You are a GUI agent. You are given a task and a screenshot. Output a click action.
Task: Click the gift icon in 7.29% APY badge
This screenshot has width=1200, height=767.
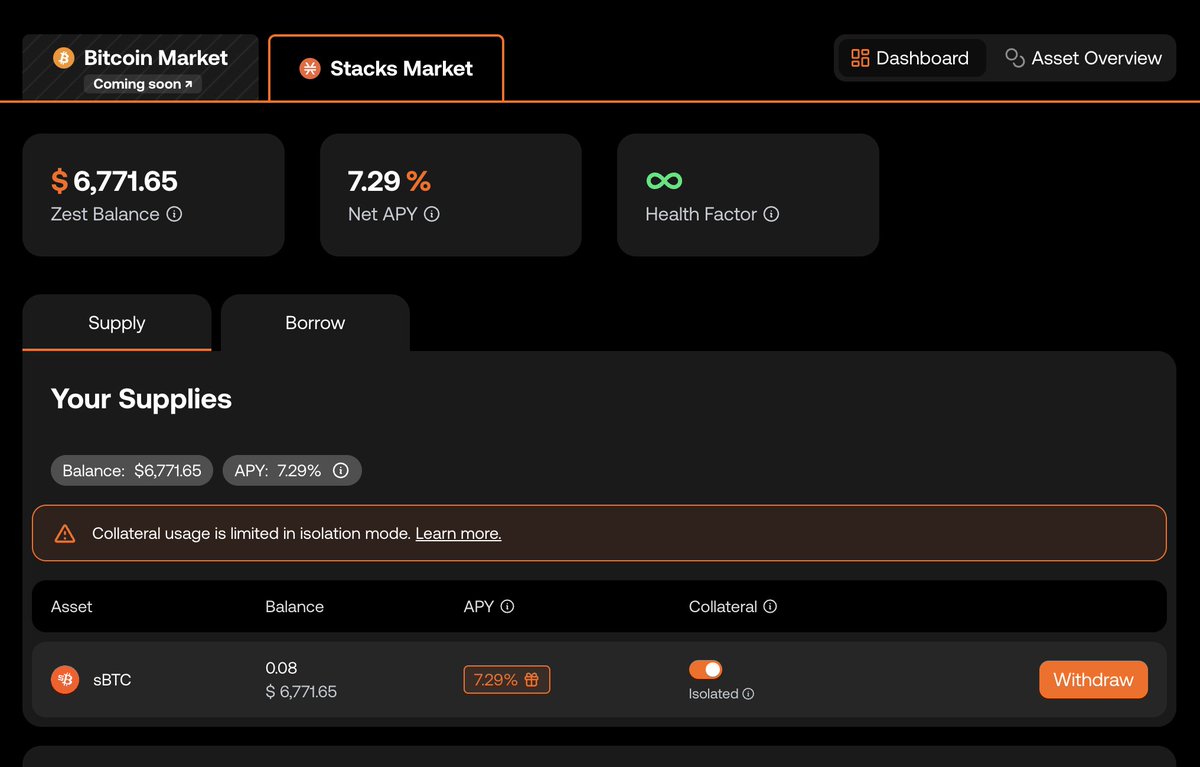pyautogui.click(x=532, y=680)
